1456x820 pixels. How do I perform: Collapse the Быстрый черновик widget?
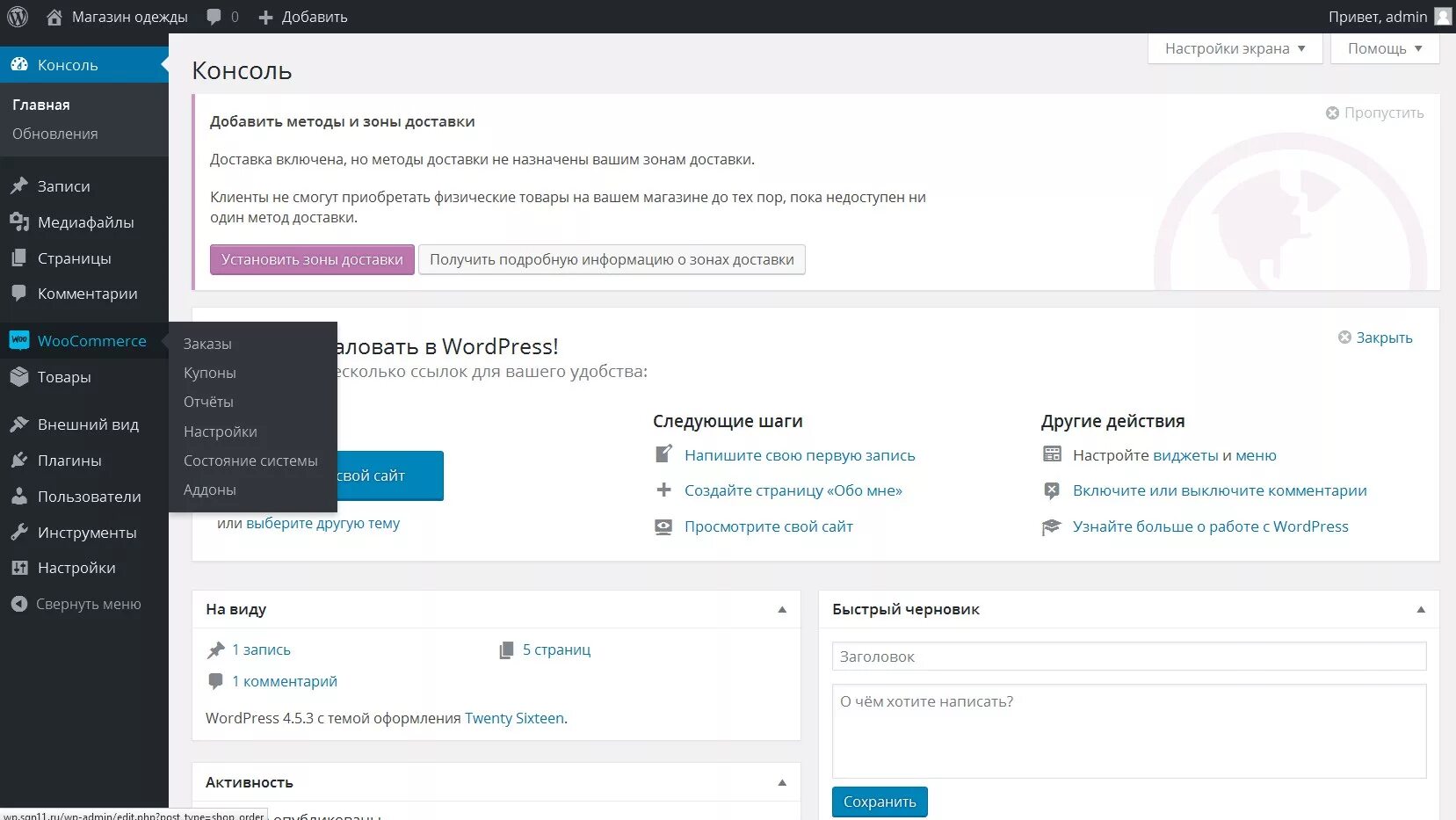click(x=1421, y=609)
